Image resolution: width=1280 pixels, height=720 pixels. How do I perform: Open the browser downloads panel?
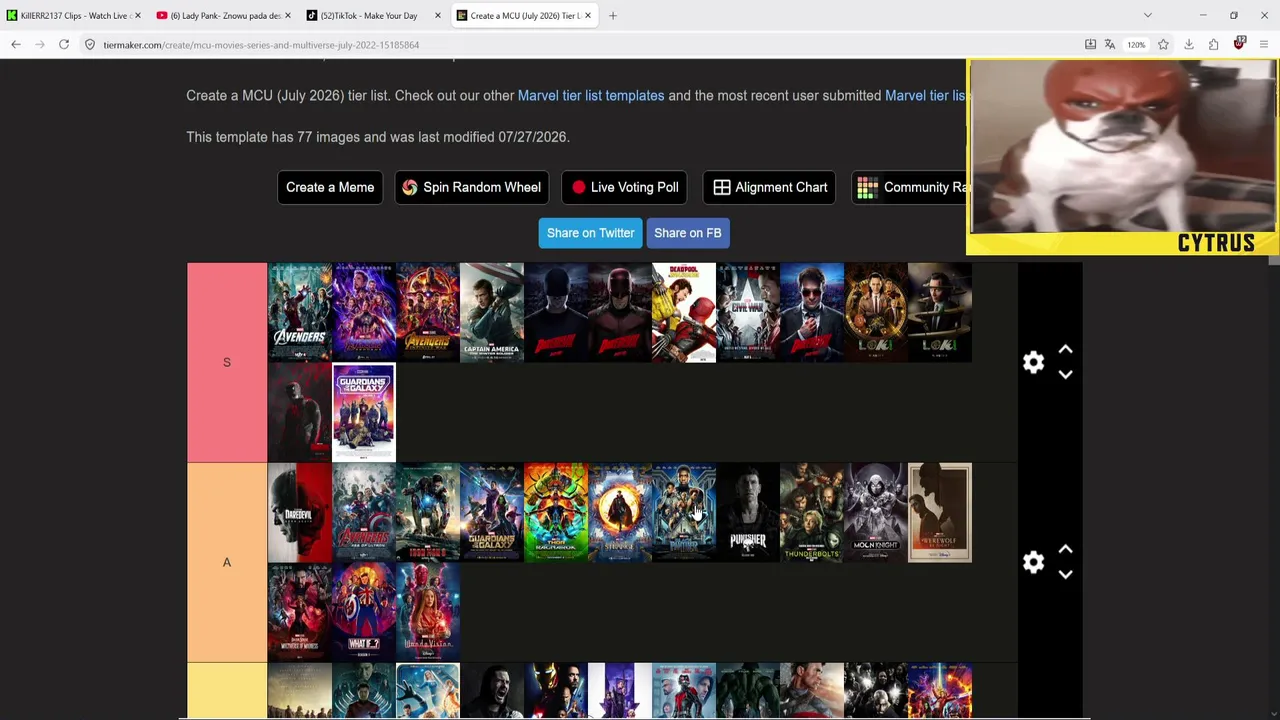click(x=1189, y=44)
